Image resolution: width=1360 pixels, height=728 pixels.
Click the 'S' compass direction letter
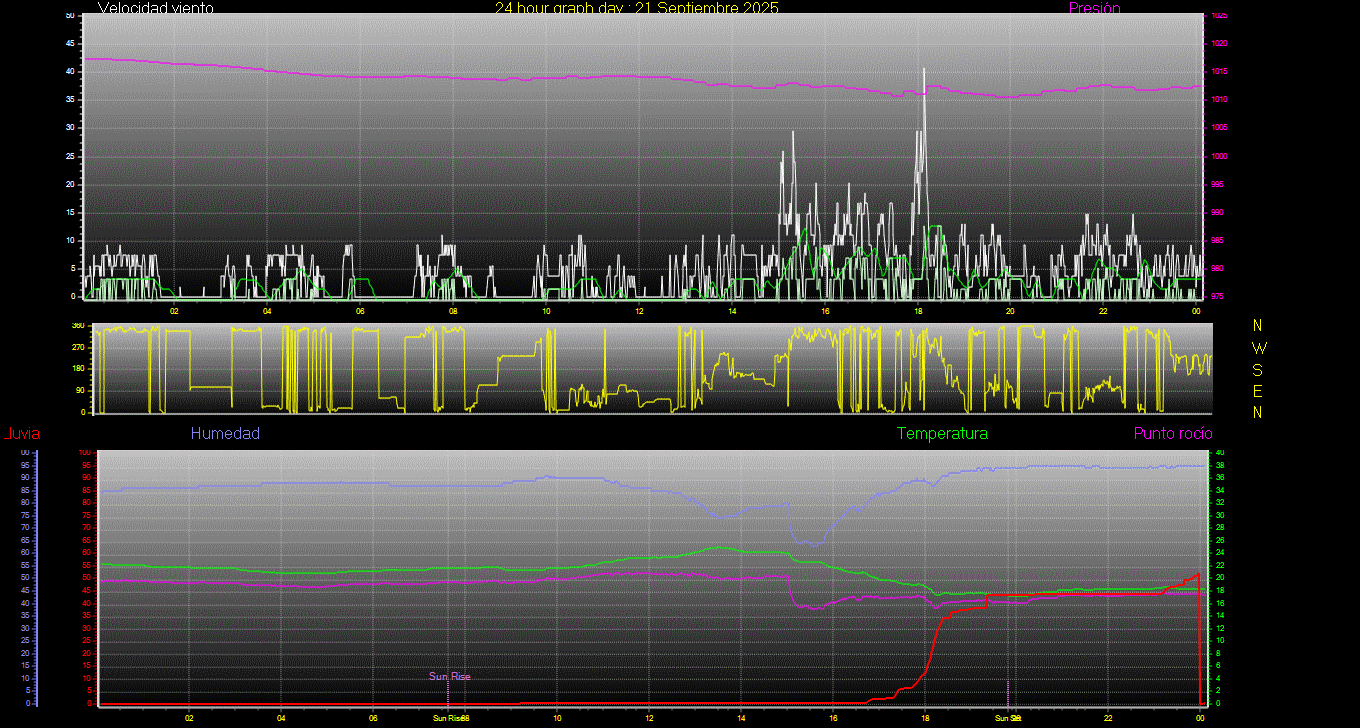coord(1257,369)
